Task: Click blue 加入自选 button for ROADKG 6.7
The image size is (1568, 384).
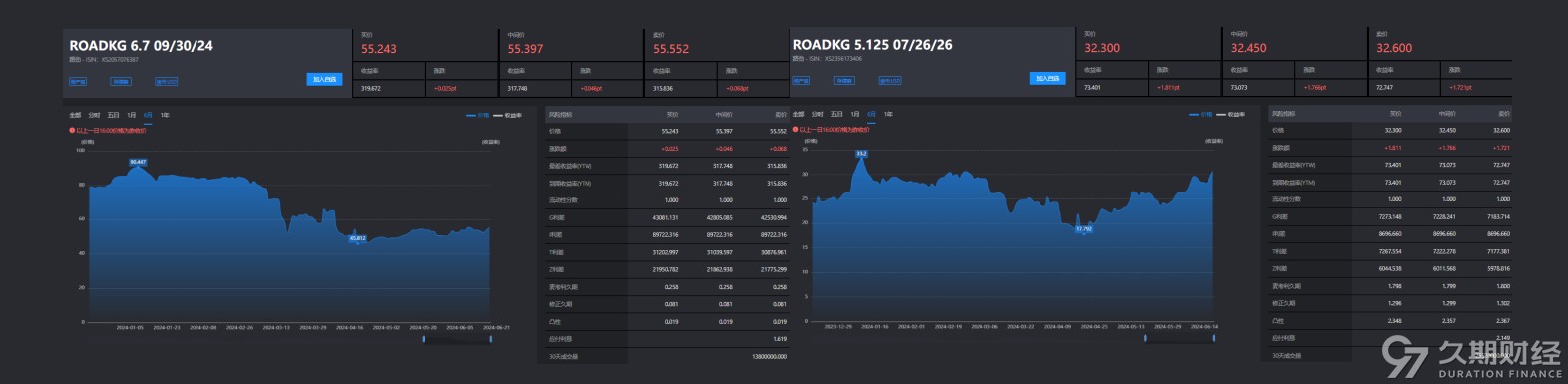Action: pyautogui.click(x=325, y=79)
